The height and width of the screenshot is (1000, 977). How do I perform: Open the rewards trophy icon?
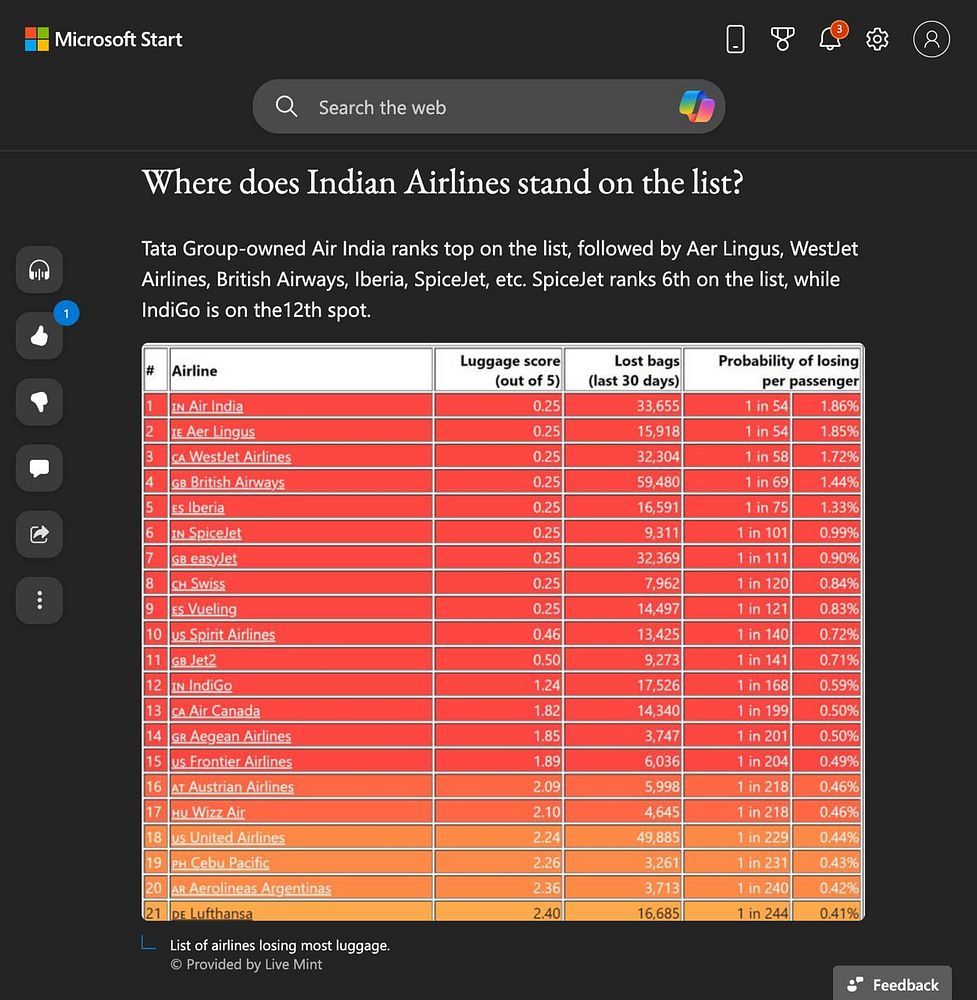[782, 39]
